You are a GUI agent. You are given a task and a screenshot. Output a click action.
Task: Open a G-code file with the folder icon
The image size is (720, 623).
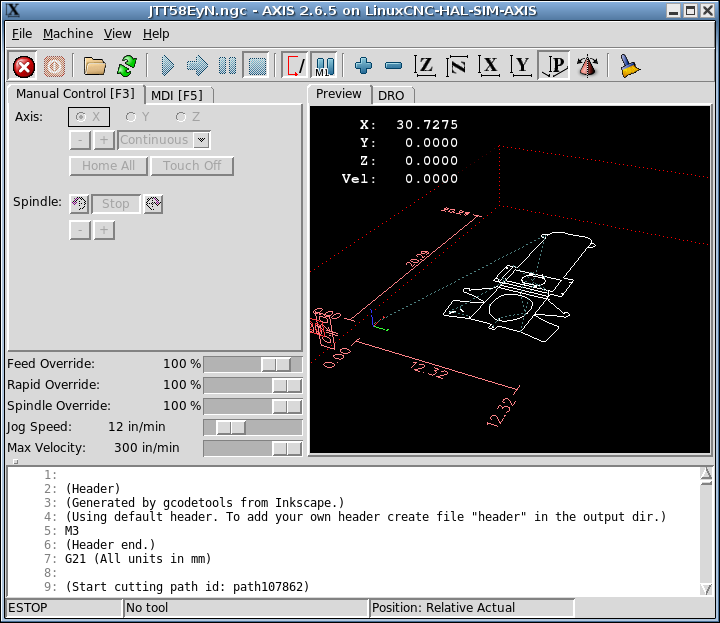pos(95,66)
